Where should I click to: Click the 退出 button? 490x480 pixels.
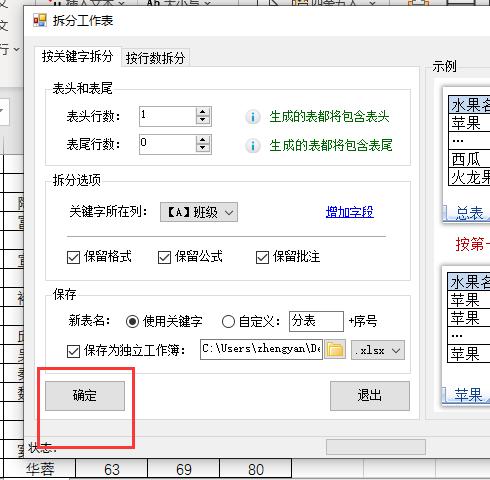(370, 396)
